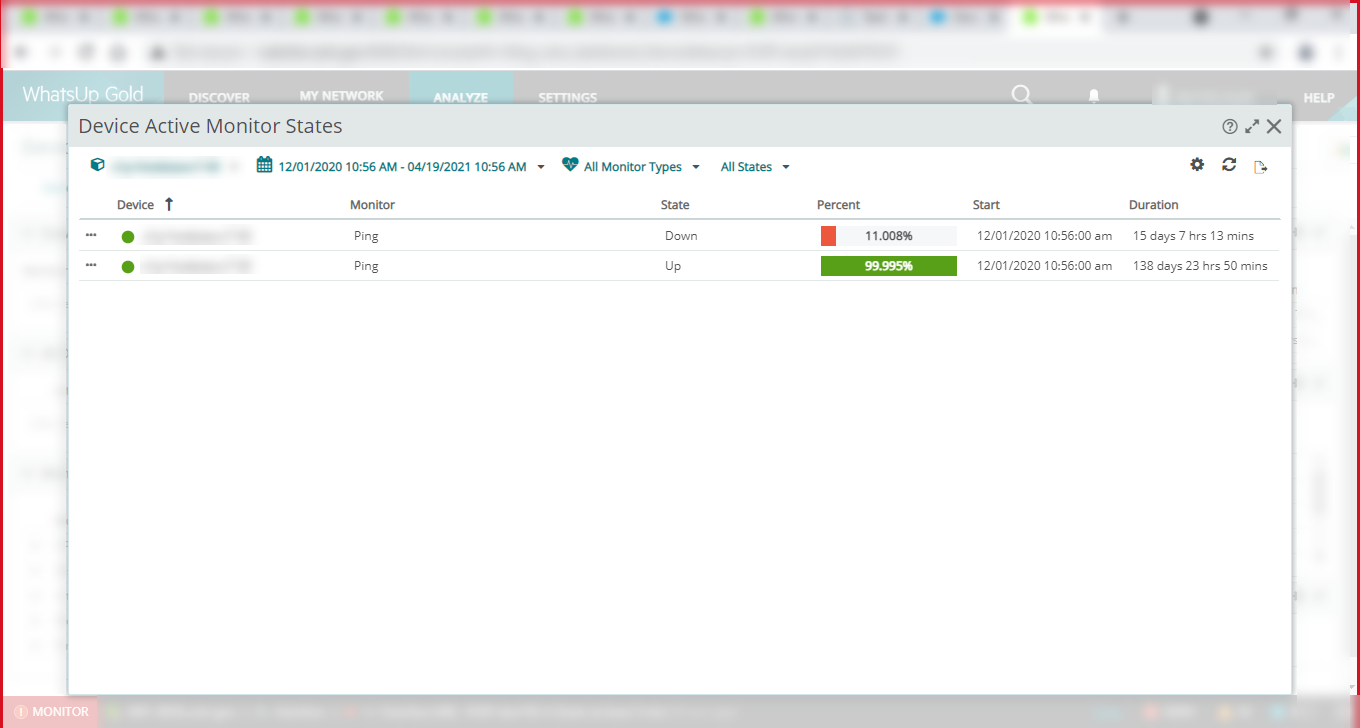Sort by the Monitor column header
The height and width of the screenshot is (728, 1360).
click(372, 204)
